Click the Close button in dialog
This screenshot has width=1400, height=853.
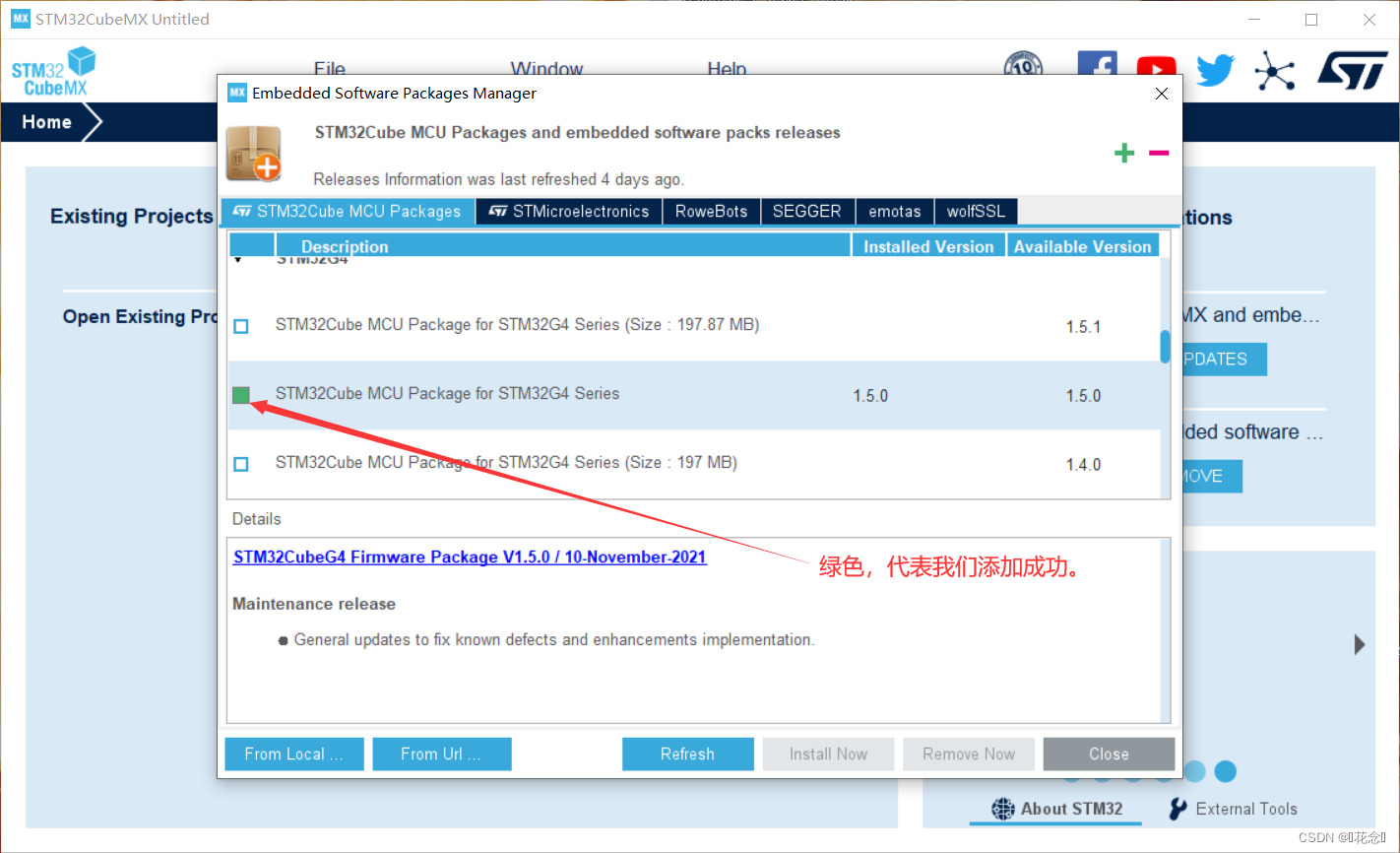pyautogui.click(x=1109, y=755)
